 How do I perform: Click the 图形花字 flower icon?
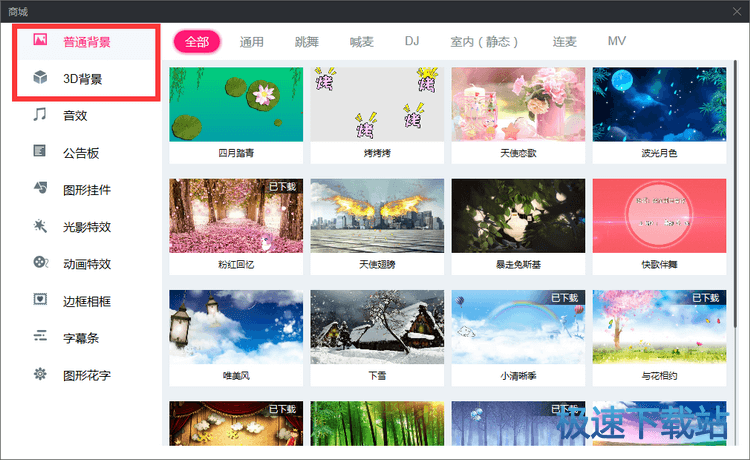[x=40, y=373]
